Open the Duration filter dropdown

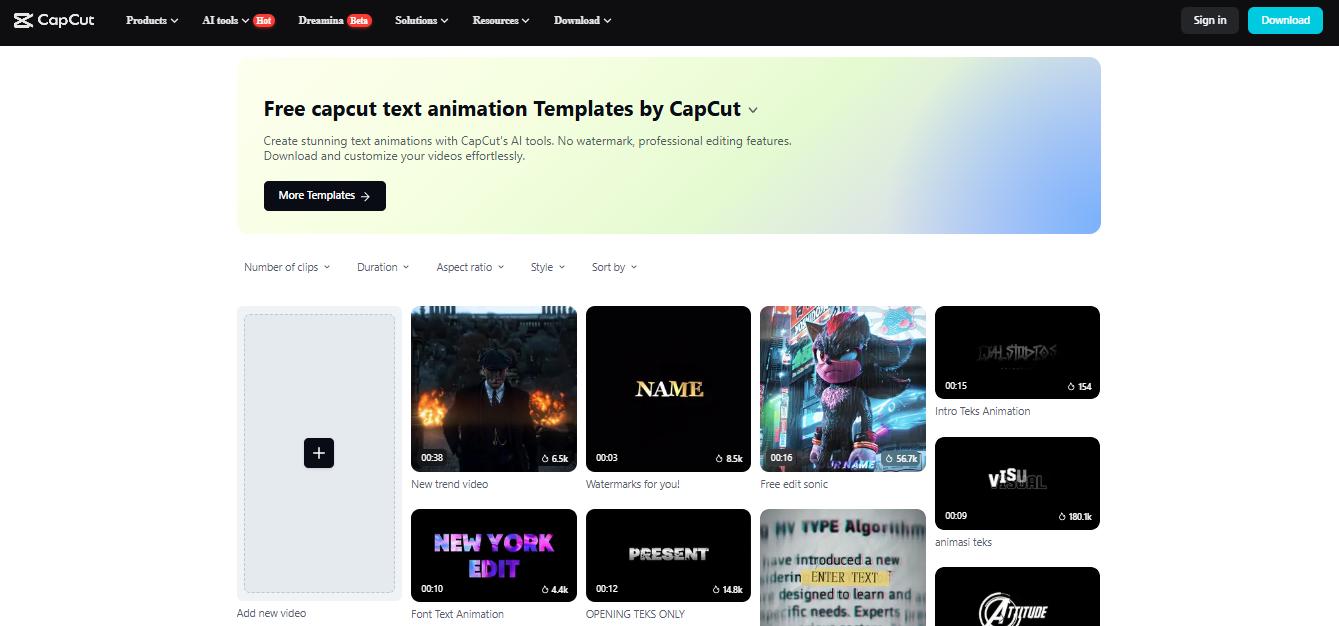click(382, 267)
